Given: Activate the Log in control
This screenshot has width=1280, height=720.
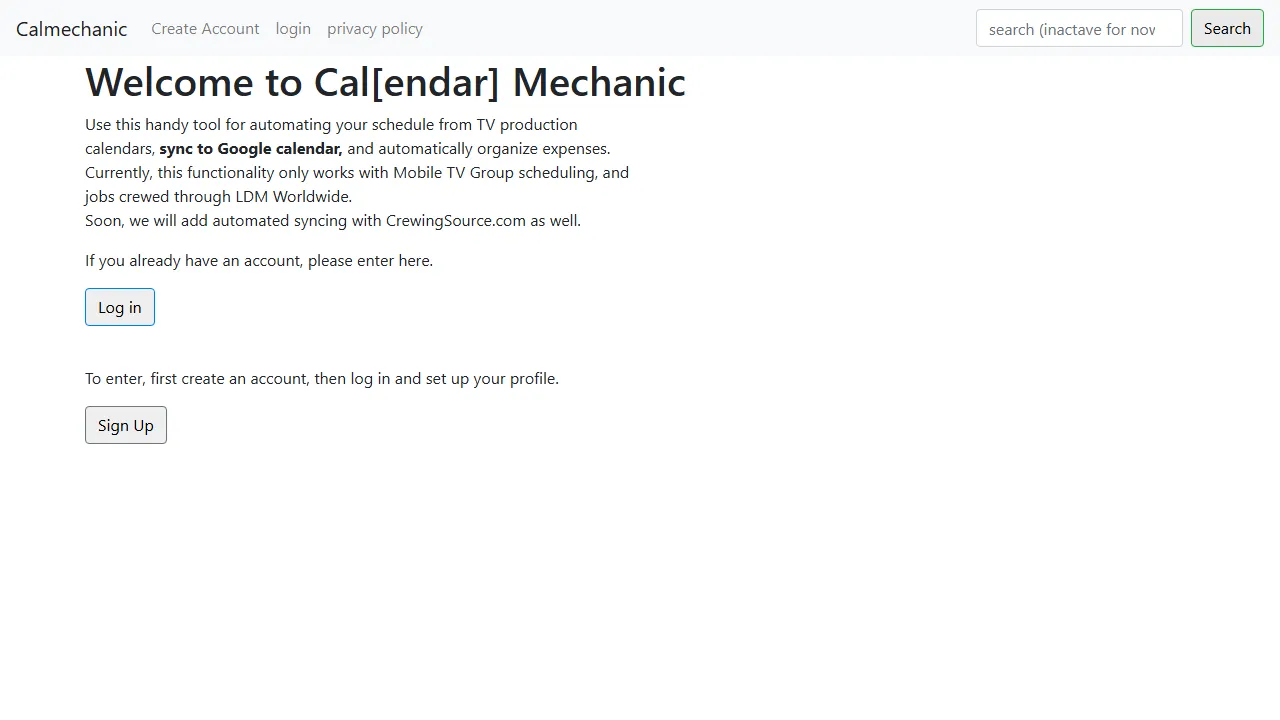Looking at the screenshot, I should point(119,307).
